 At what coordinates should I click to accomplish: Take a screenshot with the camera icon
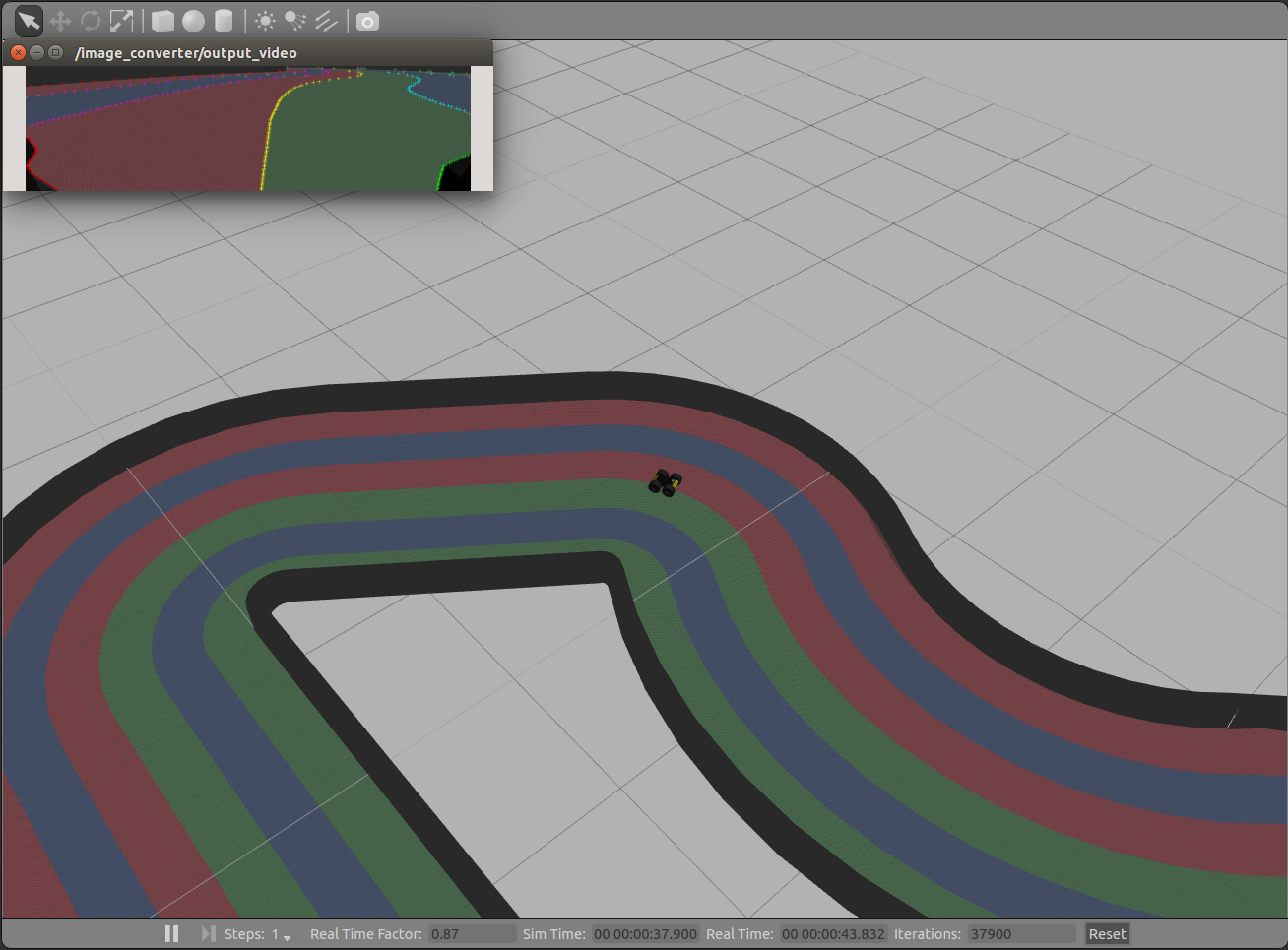point(366,21)
